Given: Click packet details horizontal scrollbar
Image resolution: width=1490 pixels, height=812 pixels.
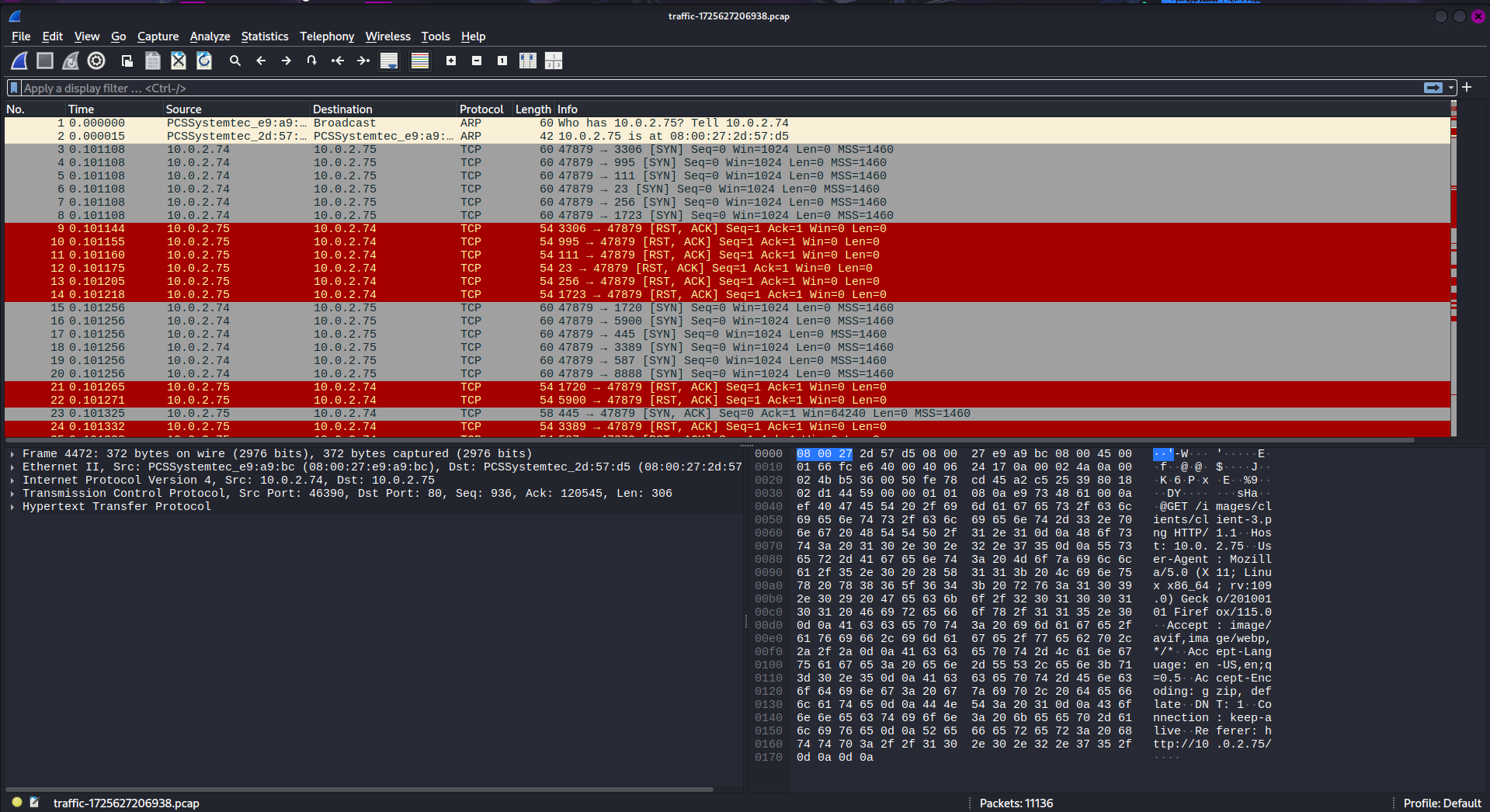Looking at the screenshot, I should click(359, 789).
